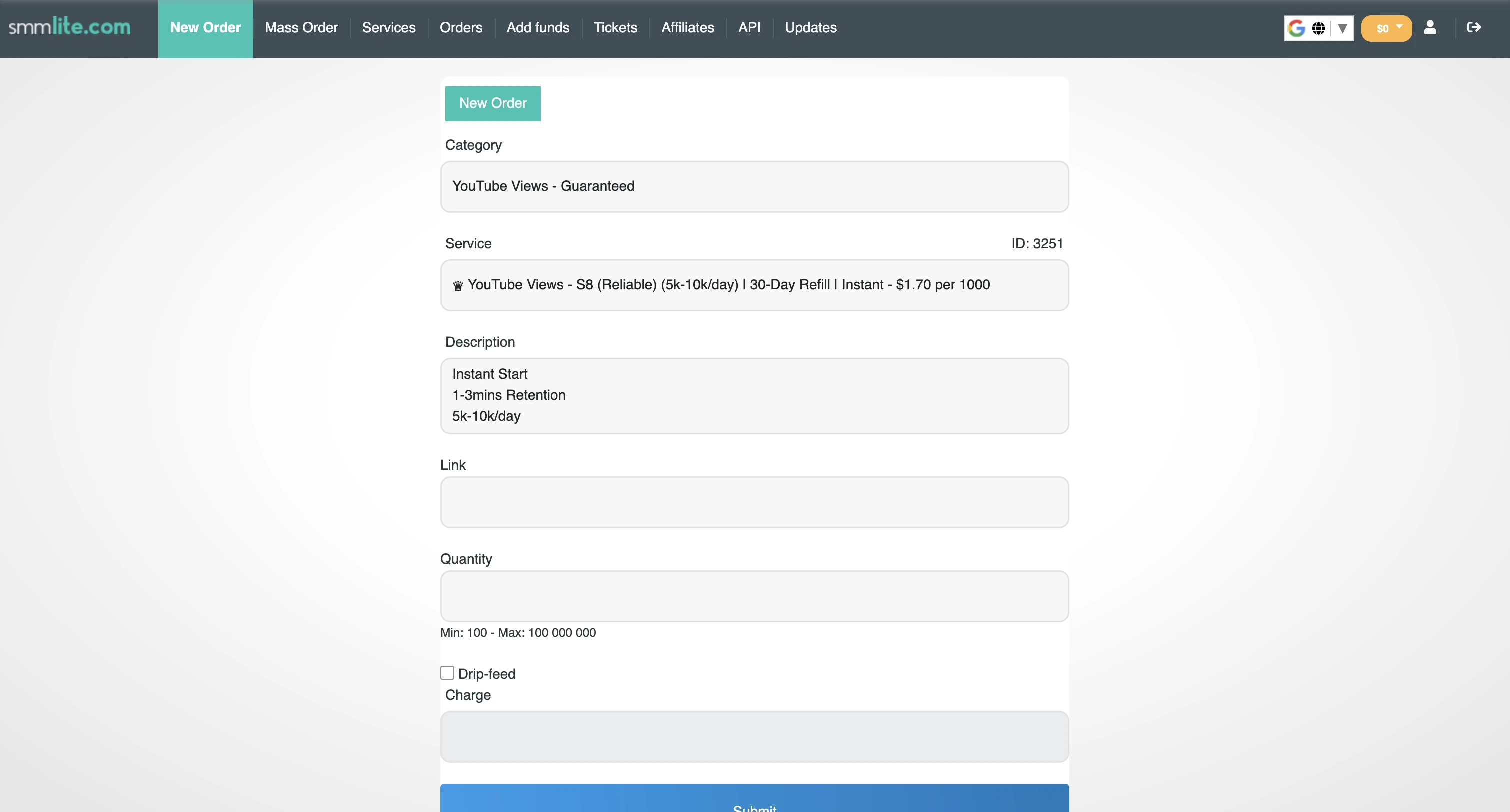The width and height of the screenshot is (1510, 812).
Task: Open the $0 balance dropdown
Action: click(1386, 28)
